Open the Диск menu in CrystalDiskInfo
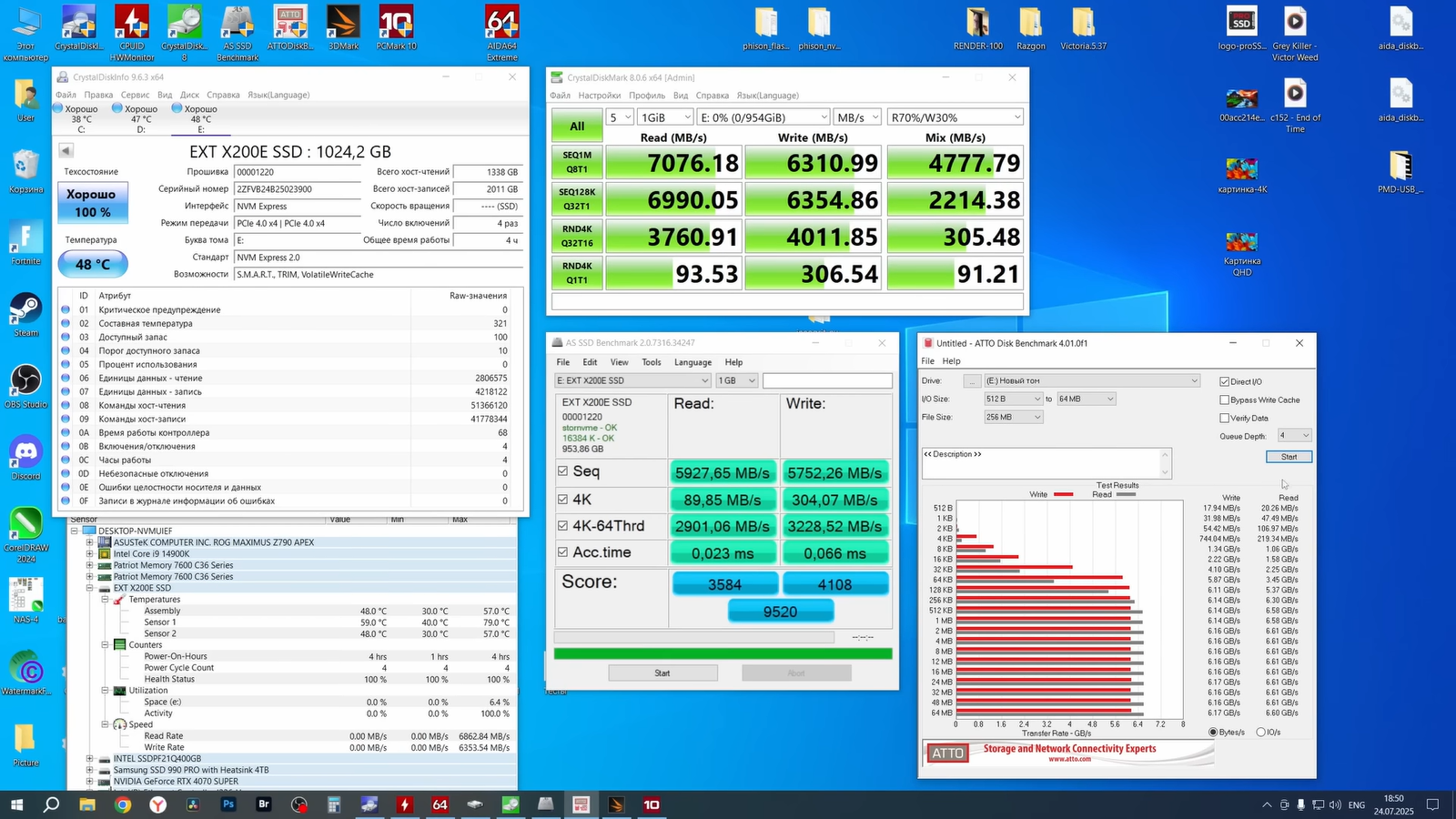Image resolution: width=1456 pixels, height=819 pixels. 189,95
